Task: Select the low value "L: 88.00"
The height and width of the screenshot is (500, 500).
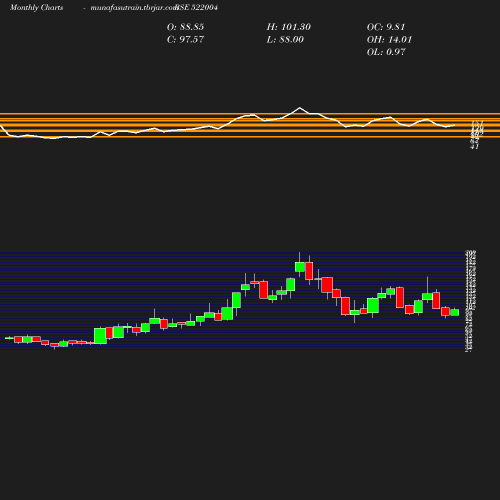Action: click(285, 39)
